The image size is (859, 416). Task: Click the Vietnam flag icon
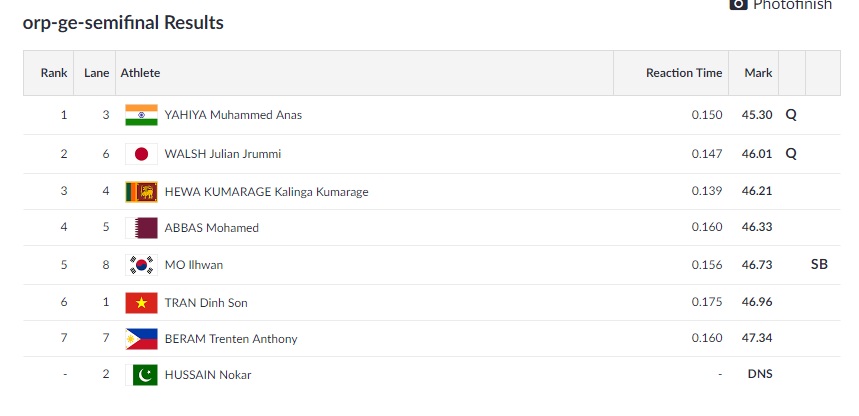[x=141, y=303]
